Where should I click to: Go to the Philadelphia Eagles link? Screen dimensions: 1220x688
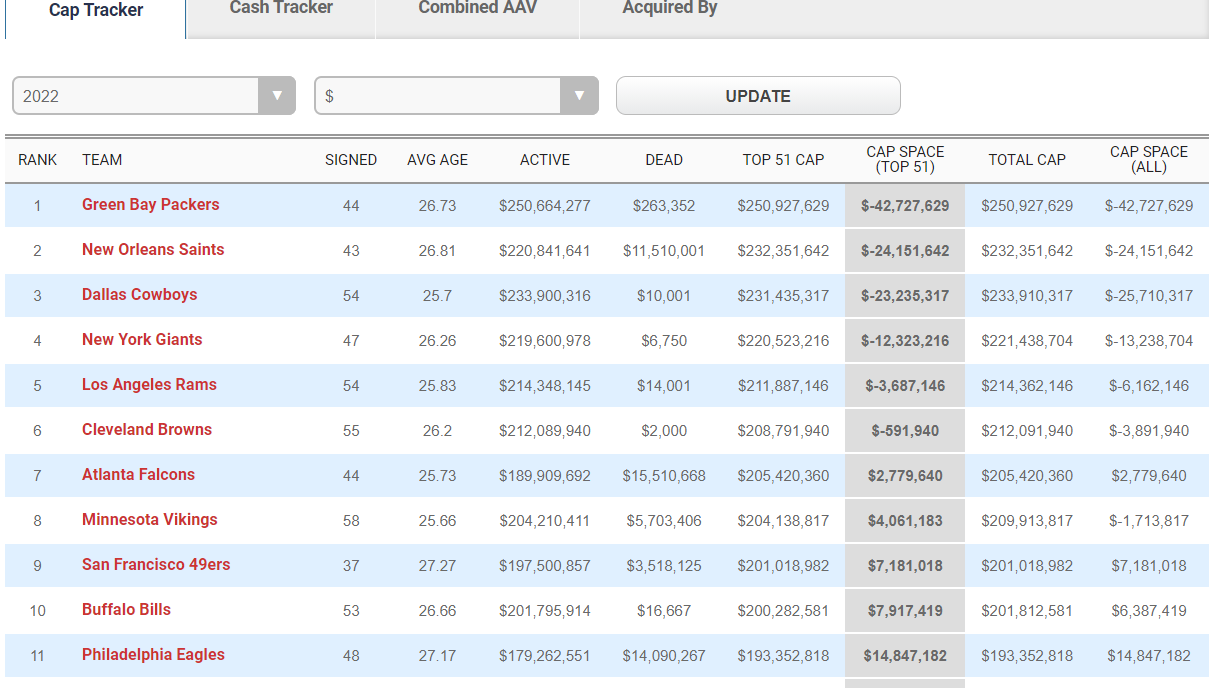coord(153,655)
